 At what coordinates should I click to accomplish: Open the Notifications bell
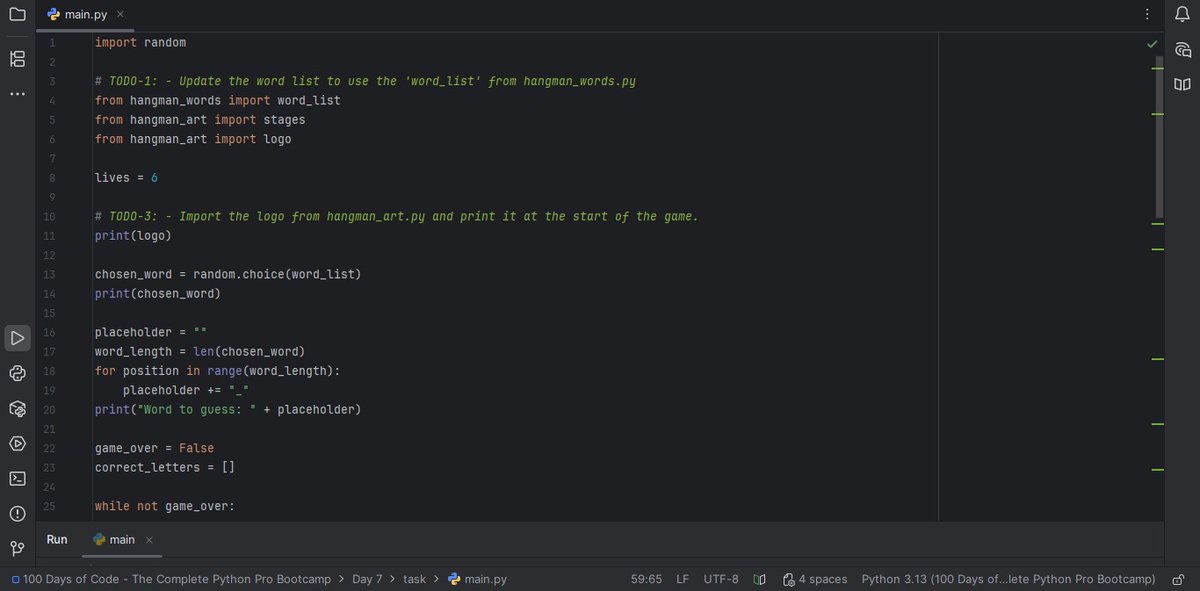coord(1183,14)
